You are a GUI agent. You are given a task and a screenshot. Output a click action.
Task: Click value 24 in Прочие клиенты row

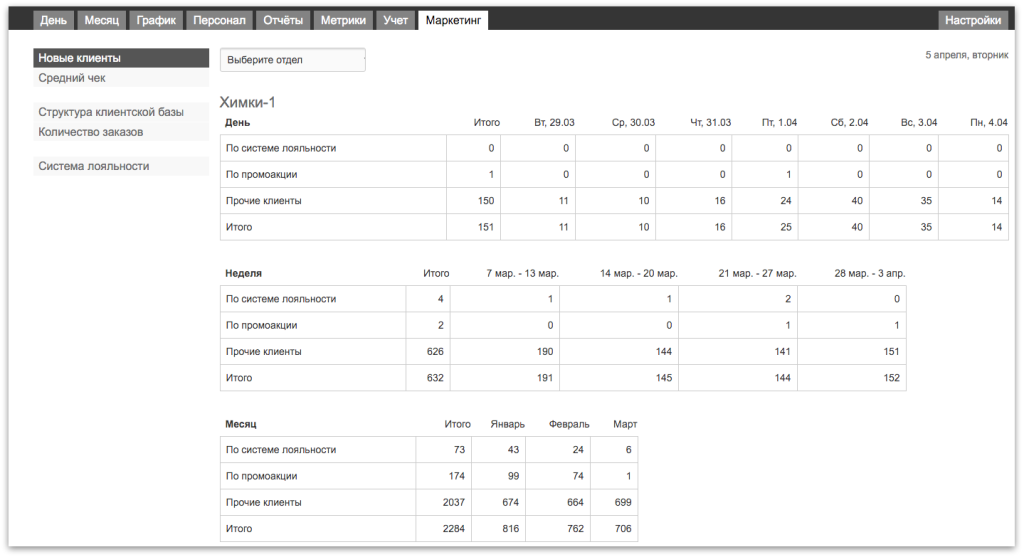[x=786, y=200]
